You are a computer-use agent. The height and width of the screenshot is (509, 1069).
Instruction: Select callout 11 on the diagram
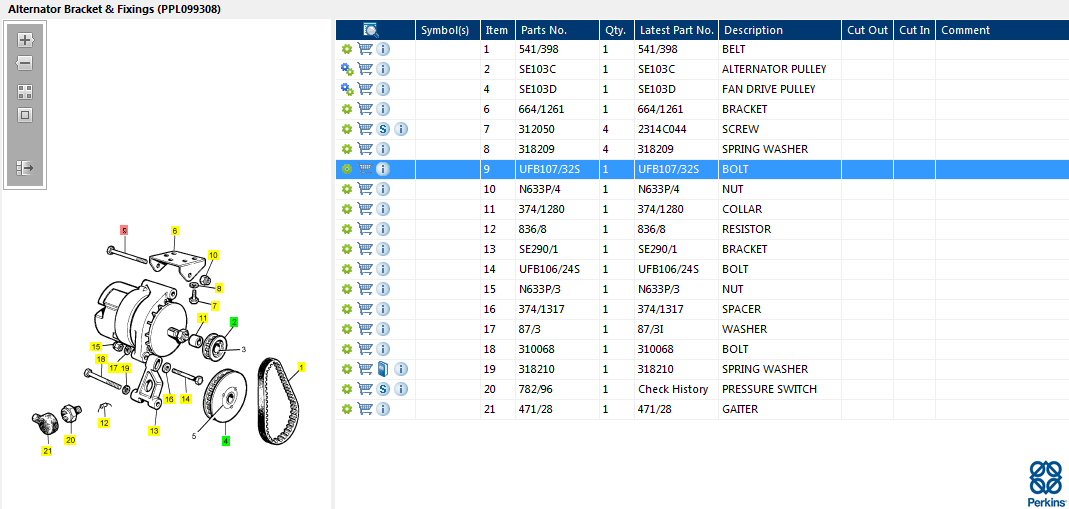point(202,318)
